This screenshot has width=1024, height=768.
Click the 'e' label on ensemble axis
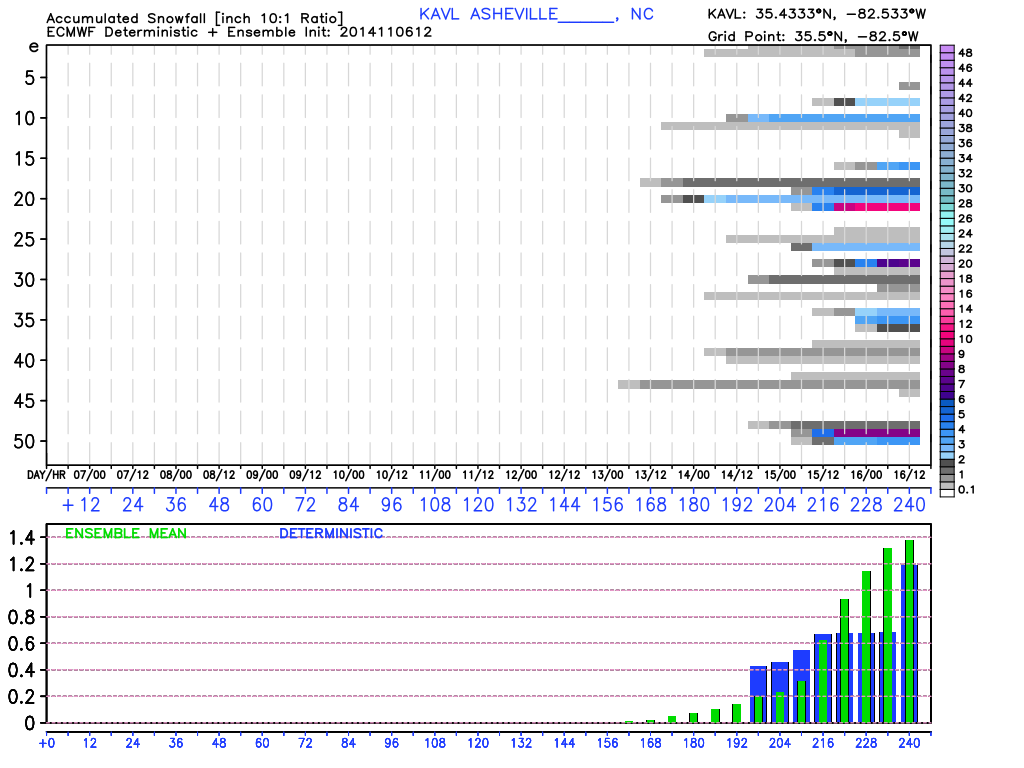click(x=32, y=47)
